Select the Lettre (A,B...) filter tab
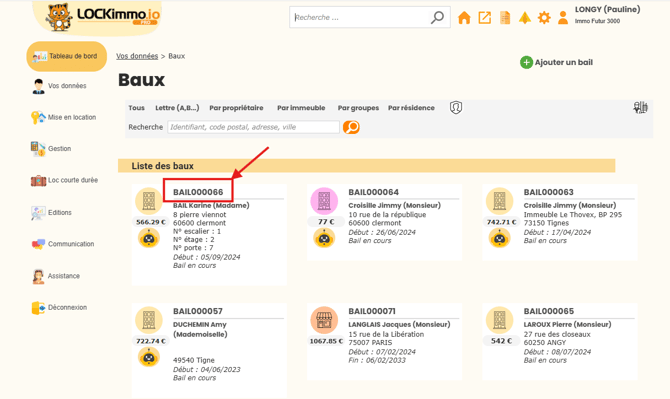The height and width of the screenshot is (399, 670). coord(177,108)
